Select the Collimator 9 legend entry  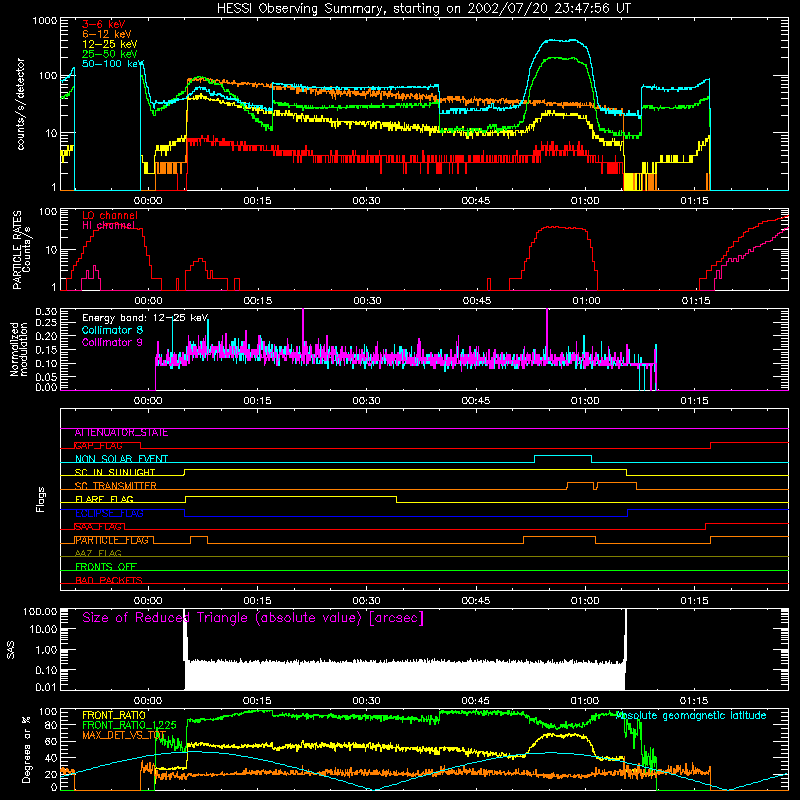point(112,342)
